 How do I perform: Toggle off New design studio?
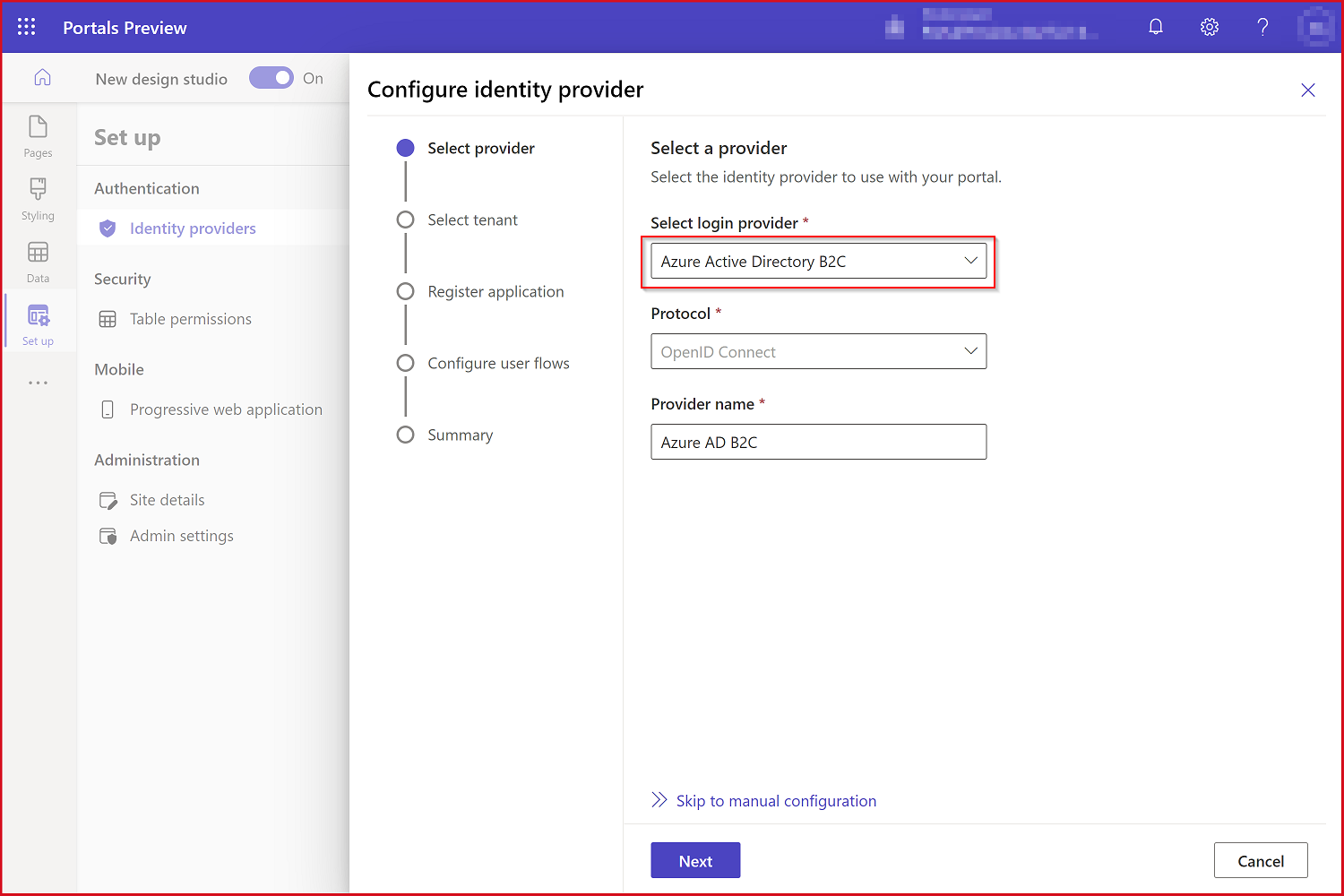pos(271,78)
